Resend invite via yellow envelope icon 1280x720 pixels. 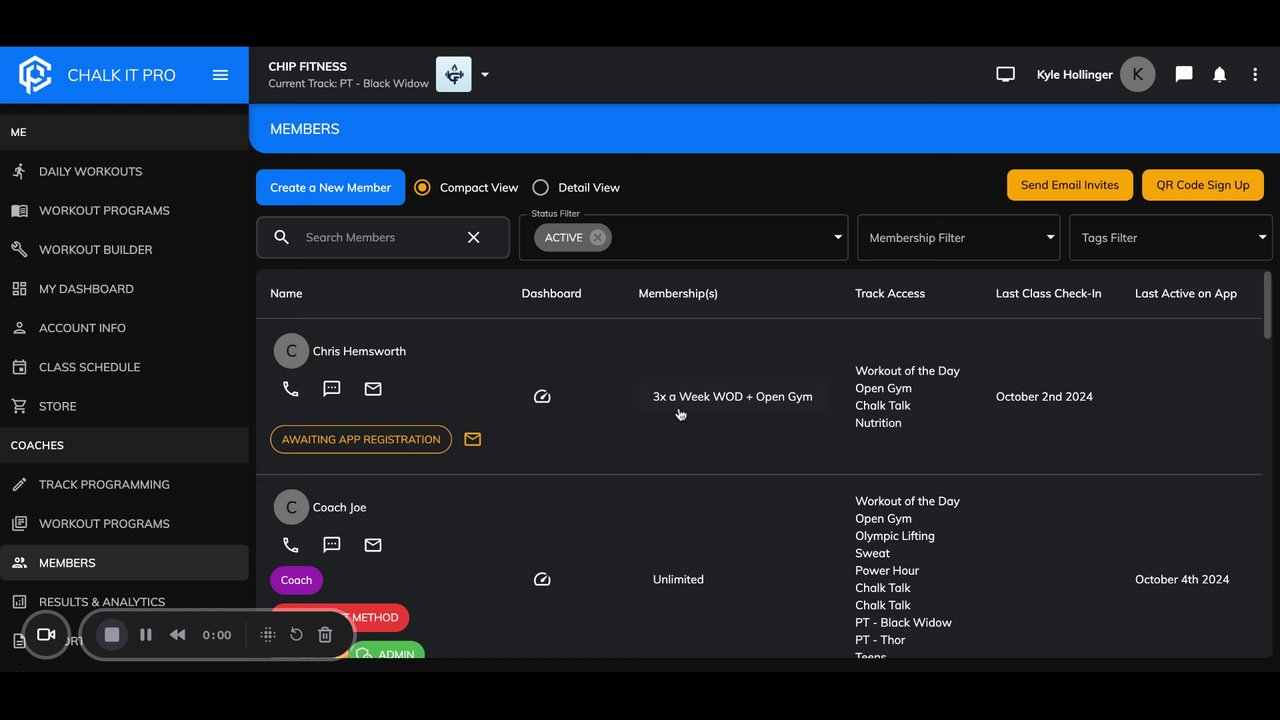[473, 439]
